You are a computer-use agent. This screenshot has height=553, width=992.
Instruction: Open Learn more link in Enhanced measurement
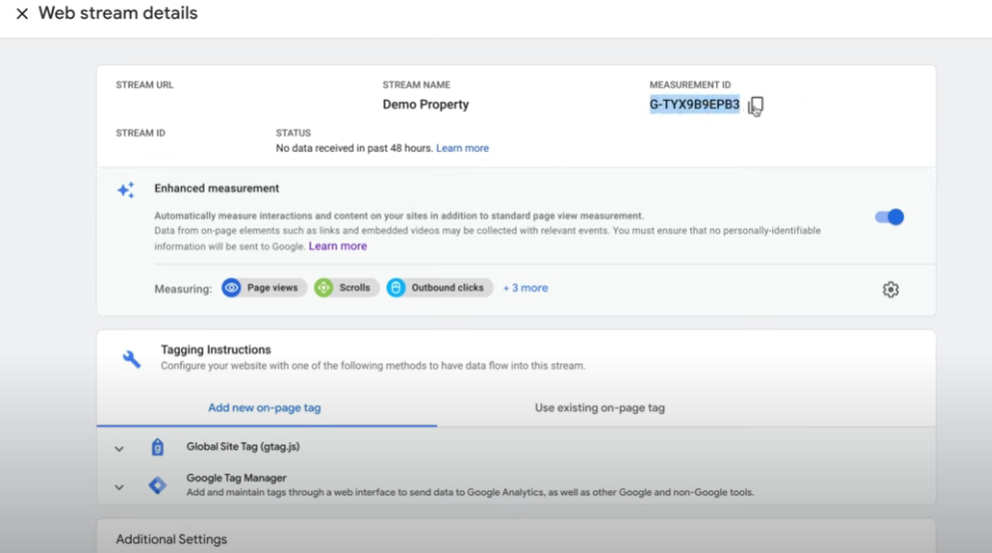tap(338, 246)
